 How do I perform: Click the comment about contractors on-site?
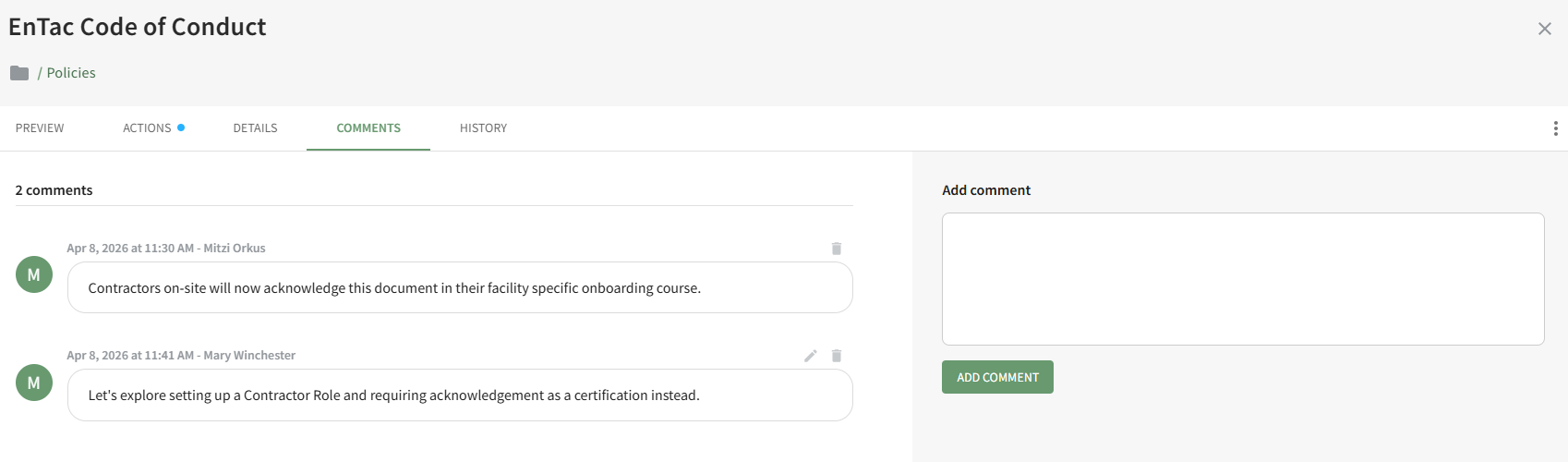pos(394,288)
